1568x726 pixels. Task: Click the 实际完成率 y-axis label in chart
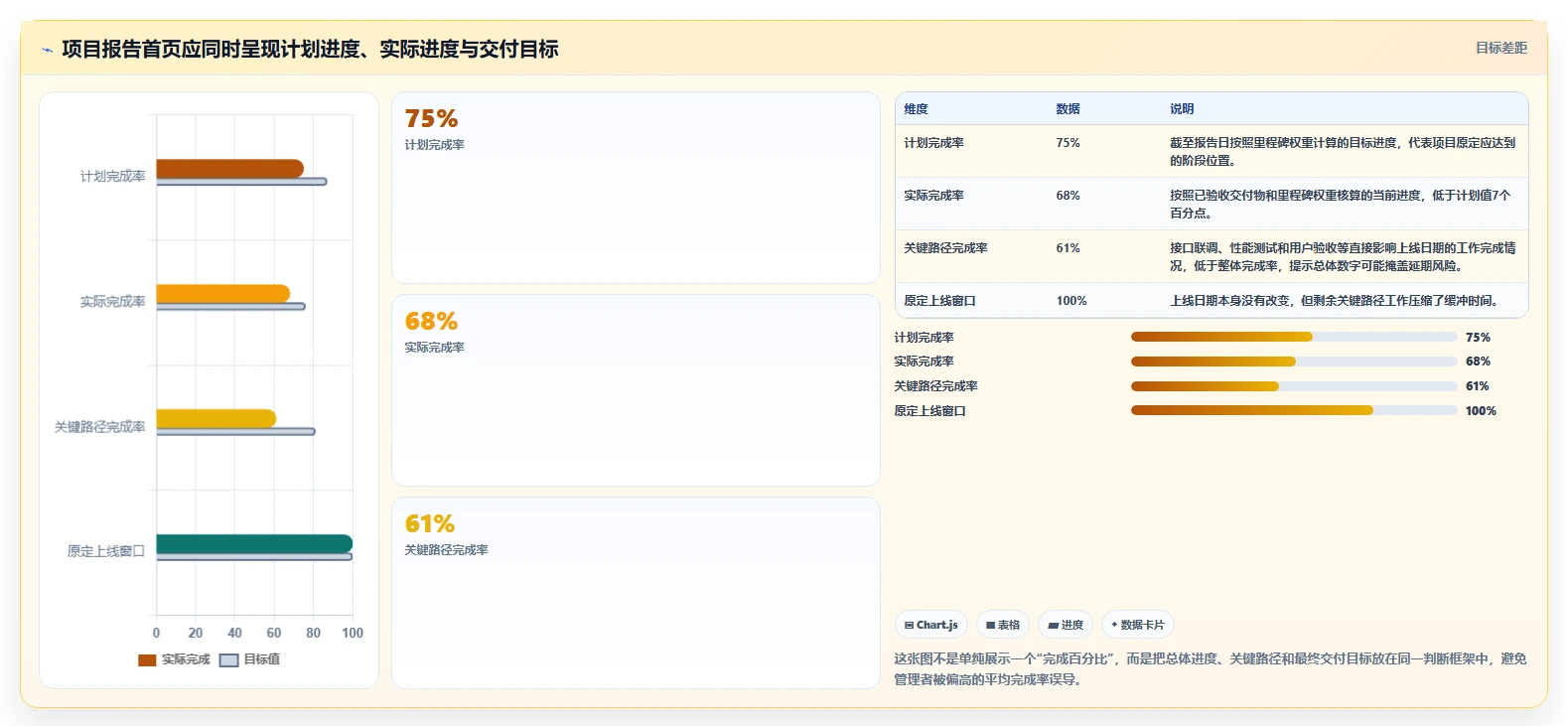112,301
